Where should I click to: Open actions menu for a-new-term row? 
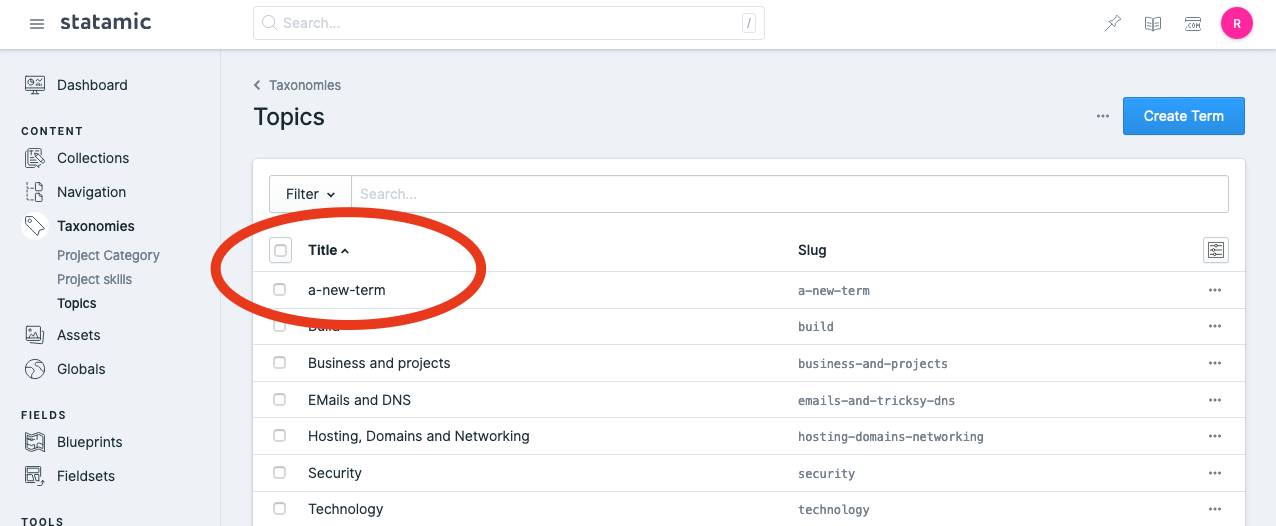[x=1215, y=290]
